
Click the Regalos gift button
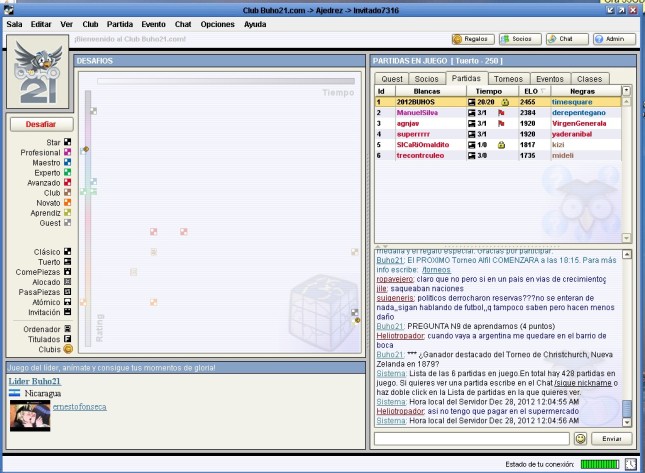(x=473, y=39)
